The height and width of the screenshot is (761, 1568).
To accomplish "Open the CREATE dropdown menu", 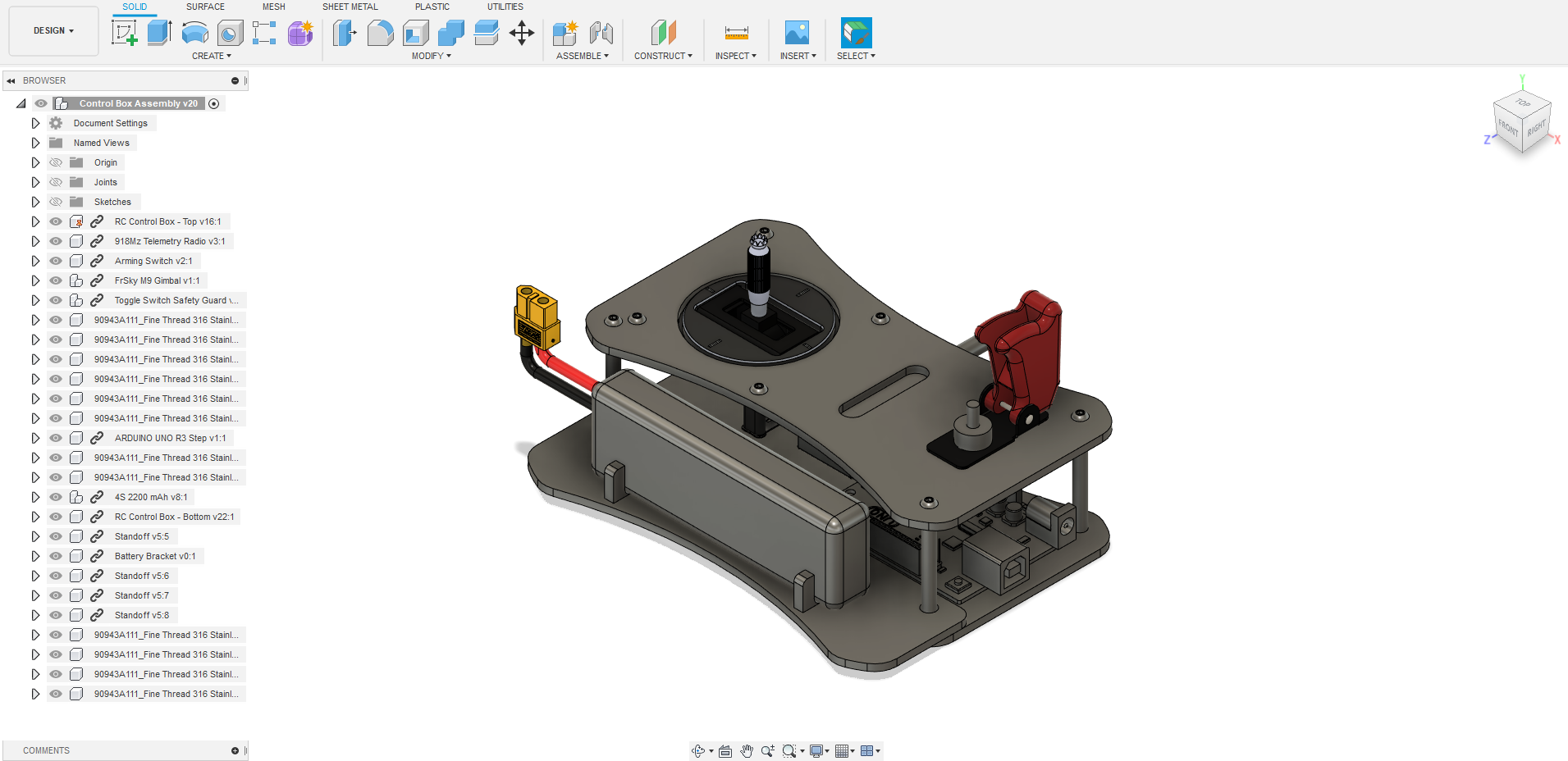I will pos(211,55).
